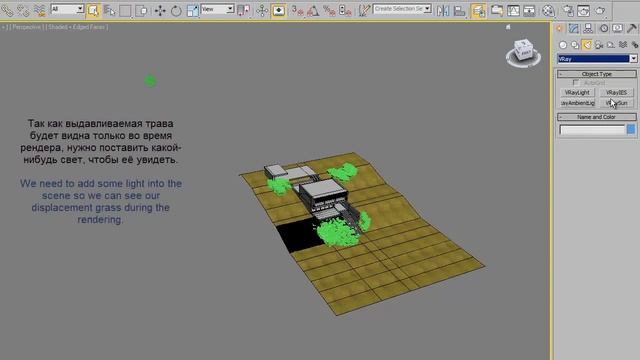Toggle Window/Crossing selection mode
The image size is (640, 360).
pyautogui.click(x=142, y=11)
